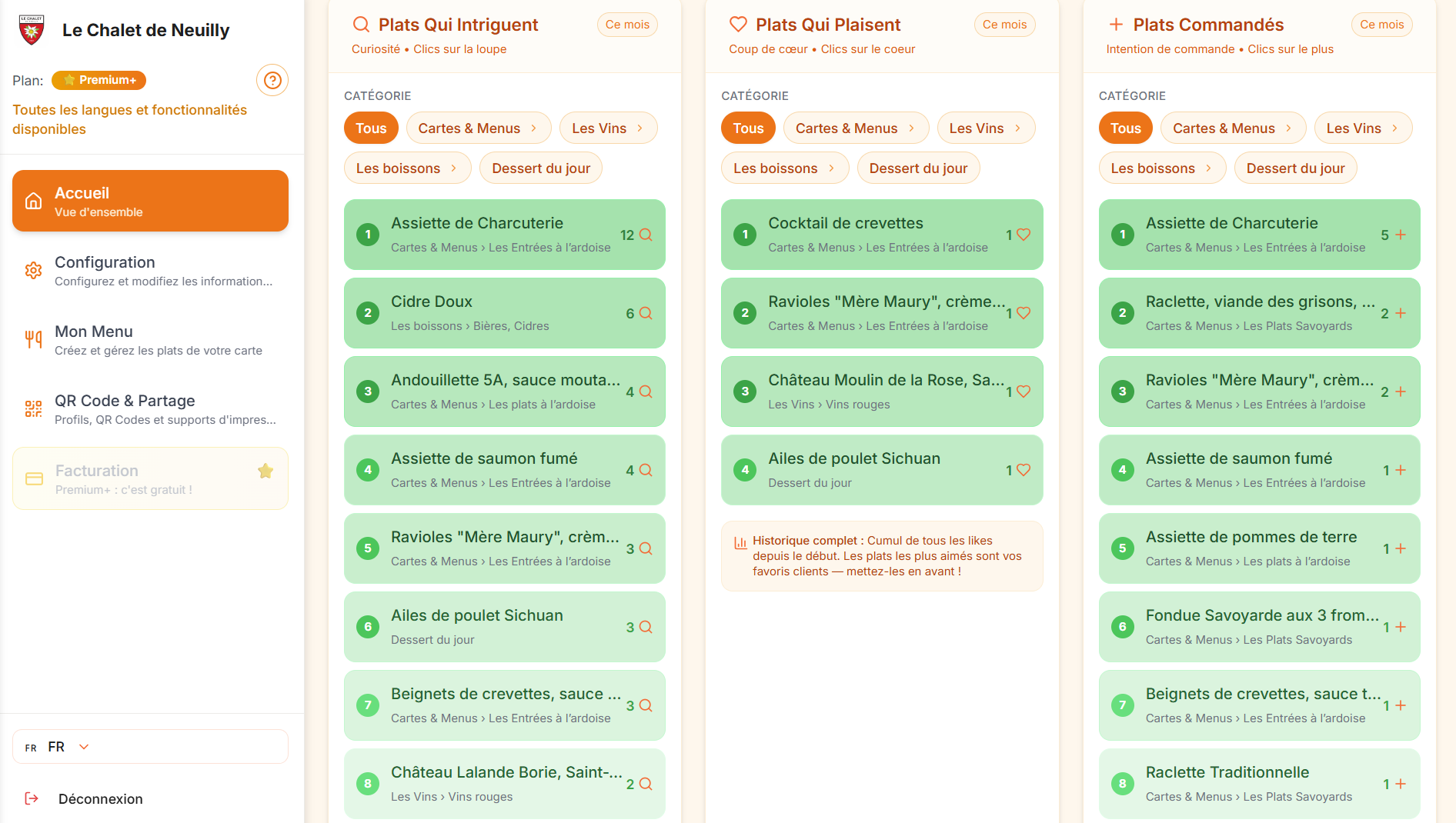Expand Les Vins in Plats Qui Intriguent
Image resolution: width=1456 pixels, height=823 pixels.
tap(608, 128)
